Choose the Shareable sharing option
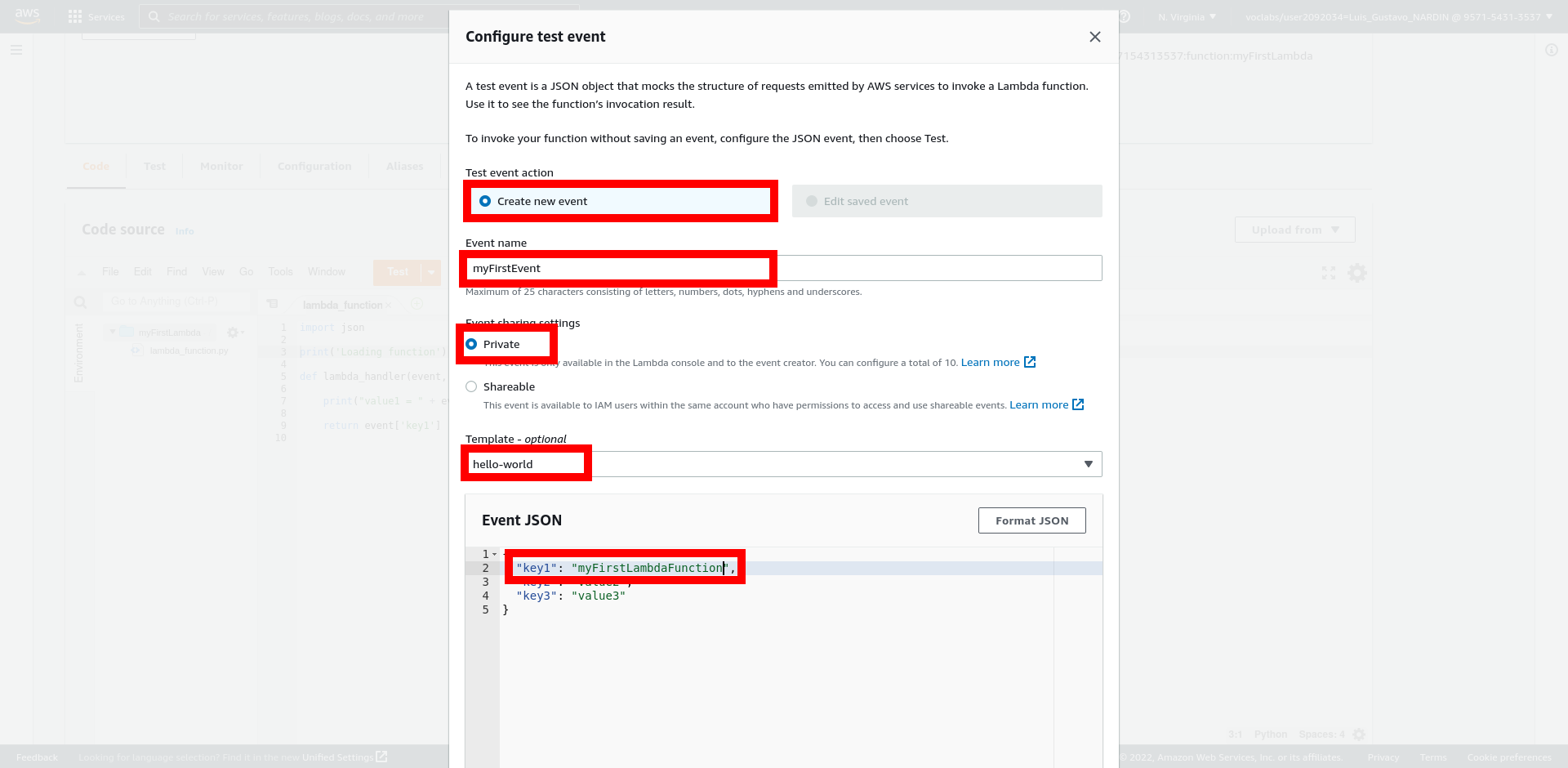Viewport: 1568px width, 768px height. click(x=472, y=386)
